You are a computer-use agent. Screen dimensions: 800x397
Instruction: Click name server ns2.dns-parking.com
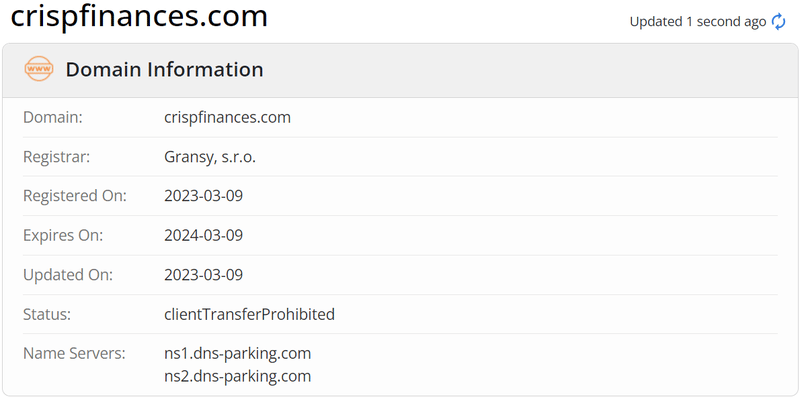click(x=238, y=377)
